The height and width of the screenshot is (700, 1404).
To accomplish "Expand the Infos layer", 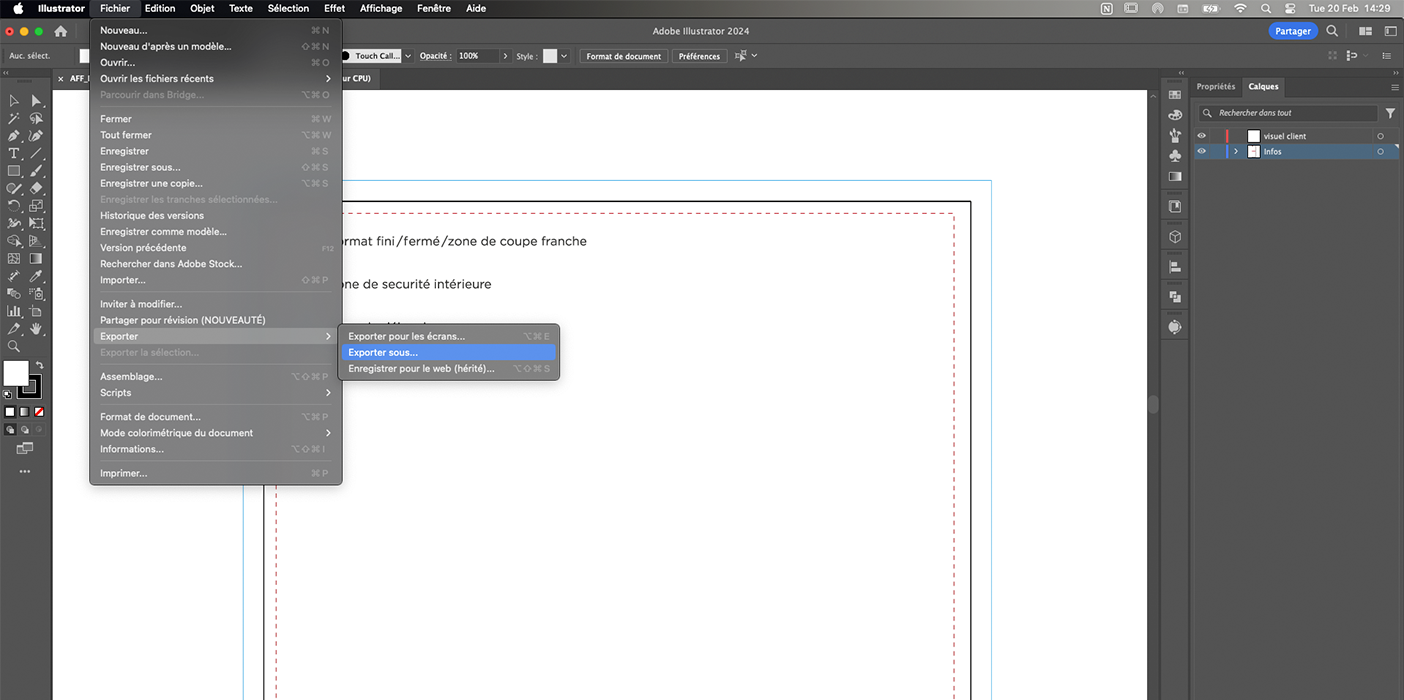I will [x=1236, y=152].
